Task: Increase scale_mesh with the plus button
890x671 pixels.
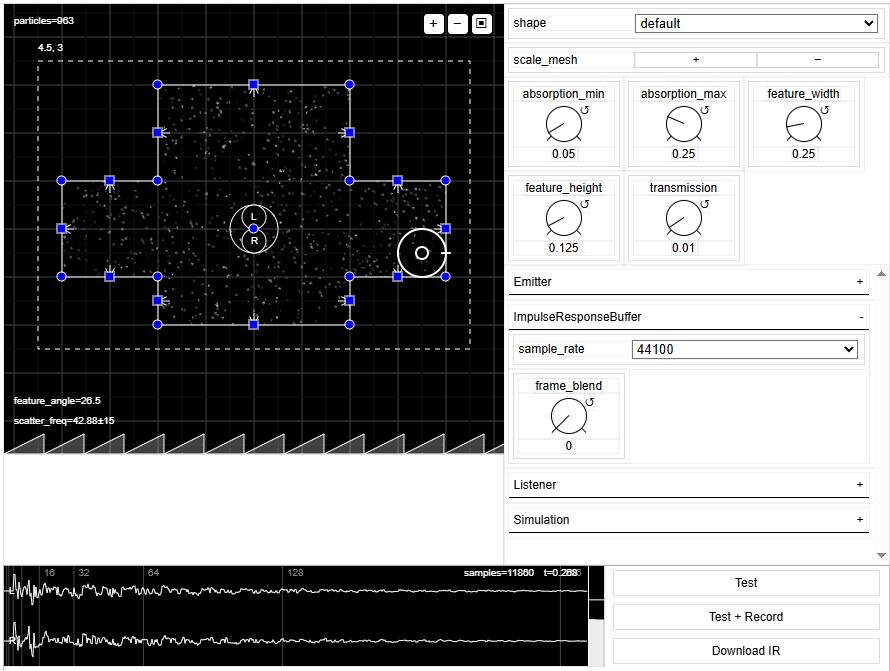Action: [x=695, y=60]
